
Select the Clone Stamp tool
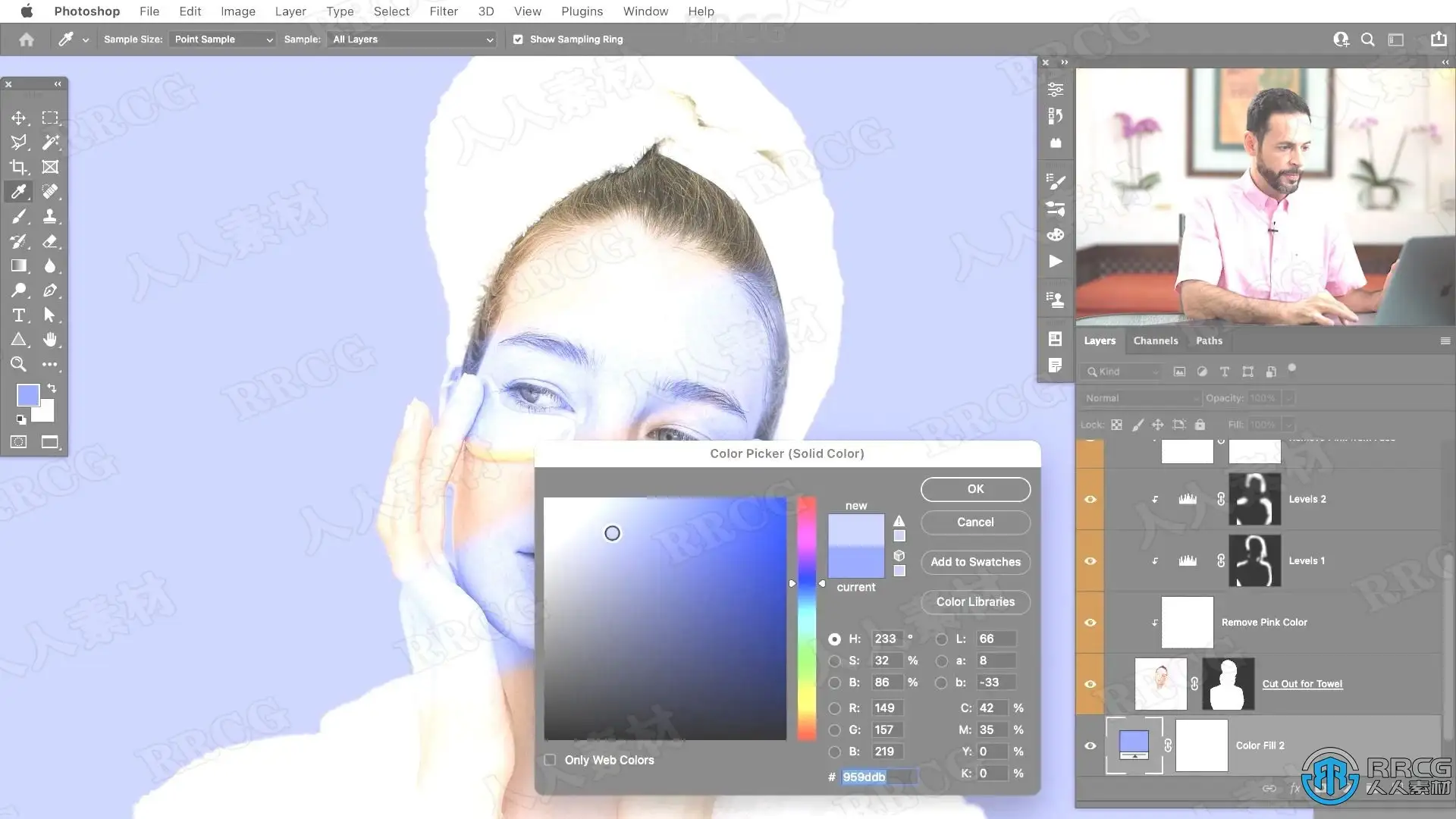[x=50, y=217]
